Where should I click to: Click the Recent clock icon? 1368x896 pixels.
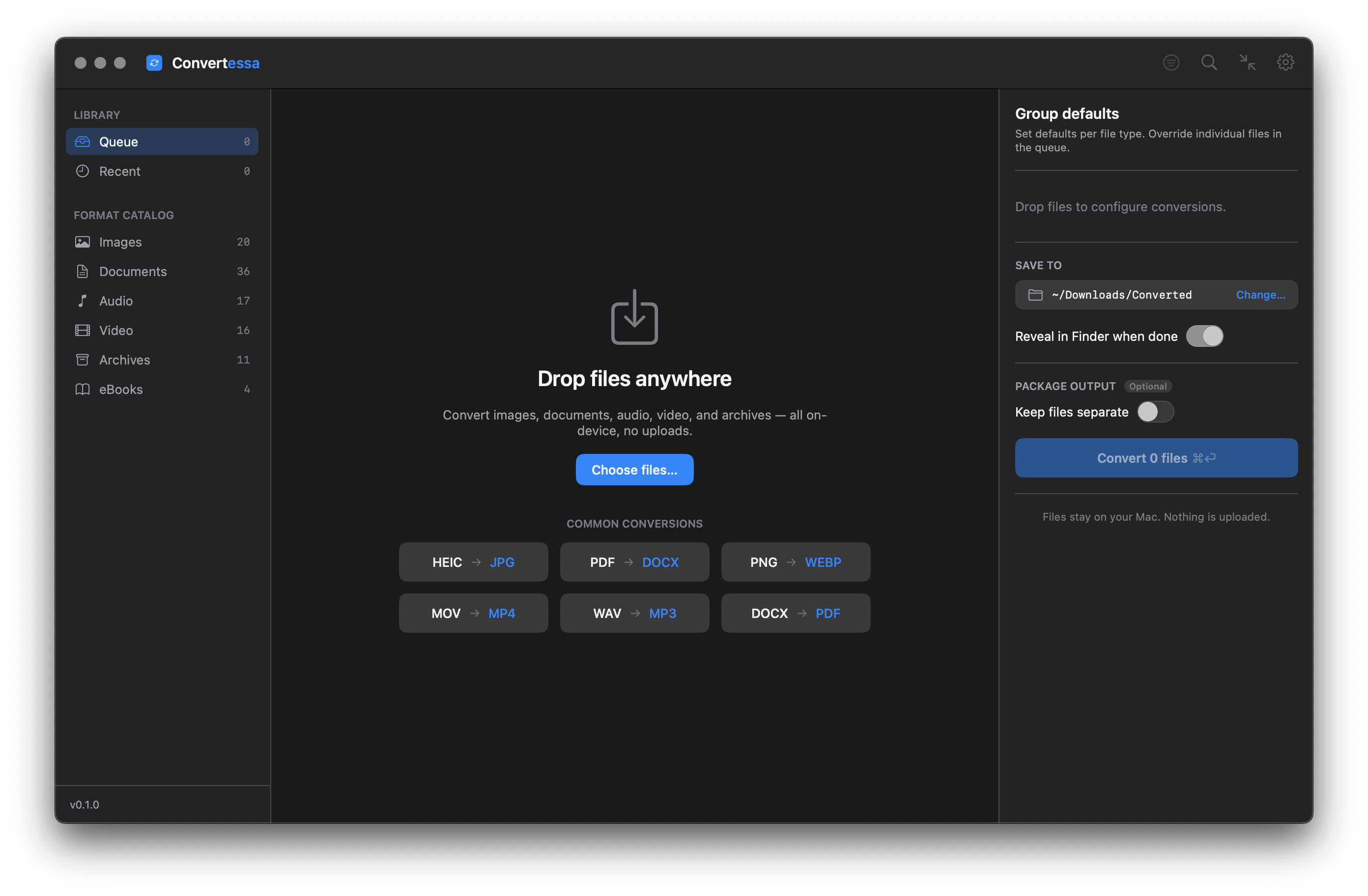click(83, 171)
